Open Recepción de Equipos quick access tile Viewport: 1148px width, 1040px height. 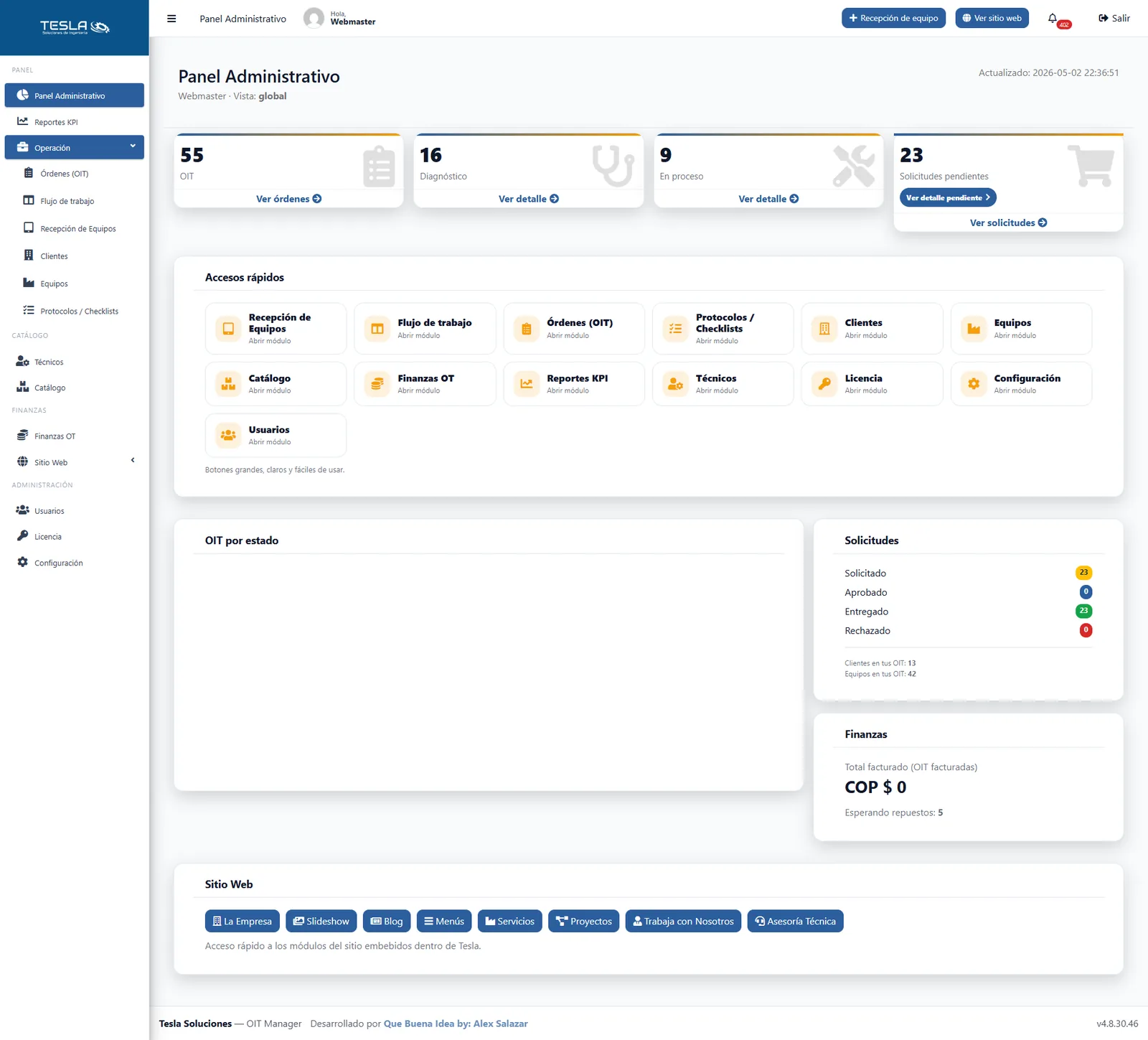click(x=276, y=329)
